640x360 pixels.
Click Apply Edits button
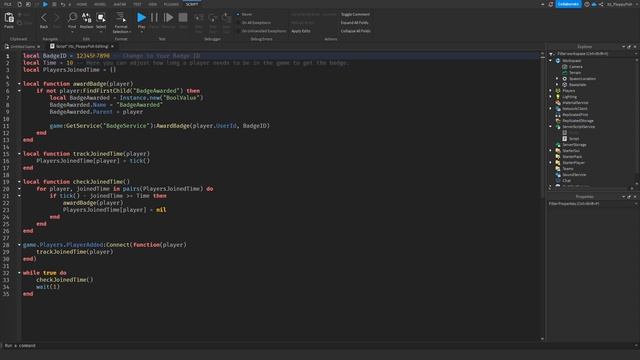coord(301,31)
